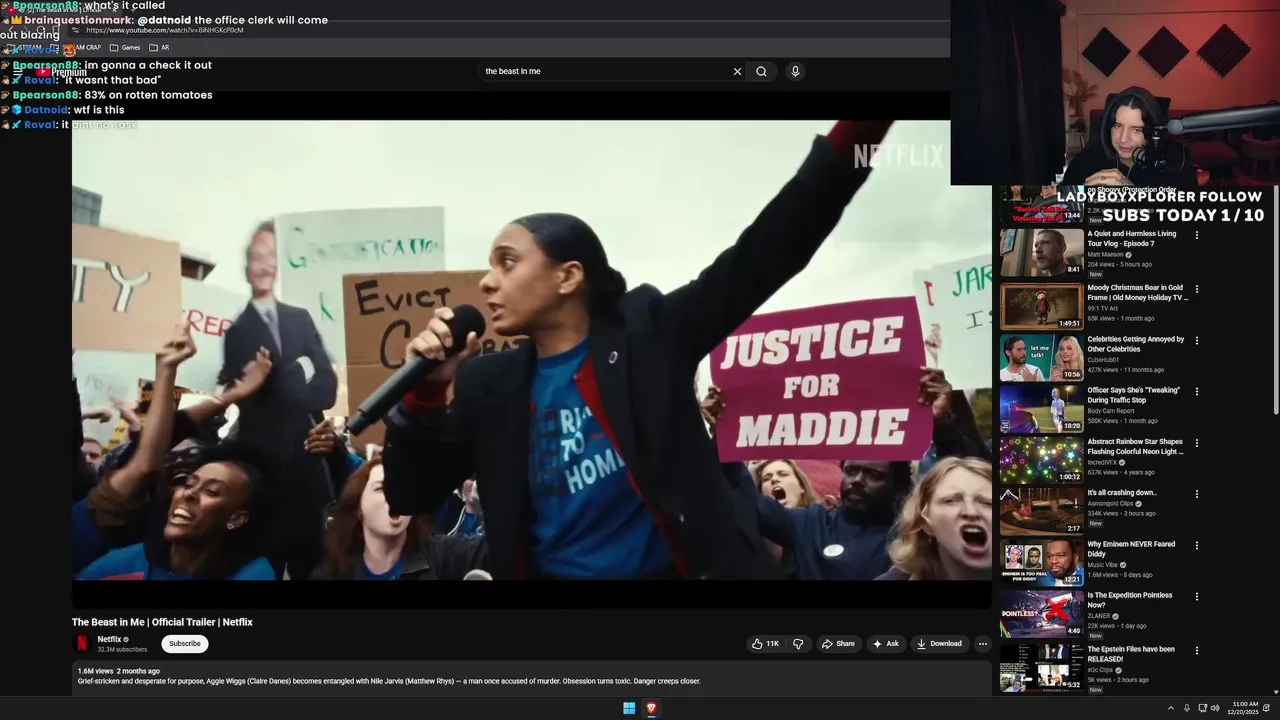The width and height of the screenshot is (1280, 720).
Task: Click the 'Body Cam Report' channel name
Action: click(x=1109, y=411)
